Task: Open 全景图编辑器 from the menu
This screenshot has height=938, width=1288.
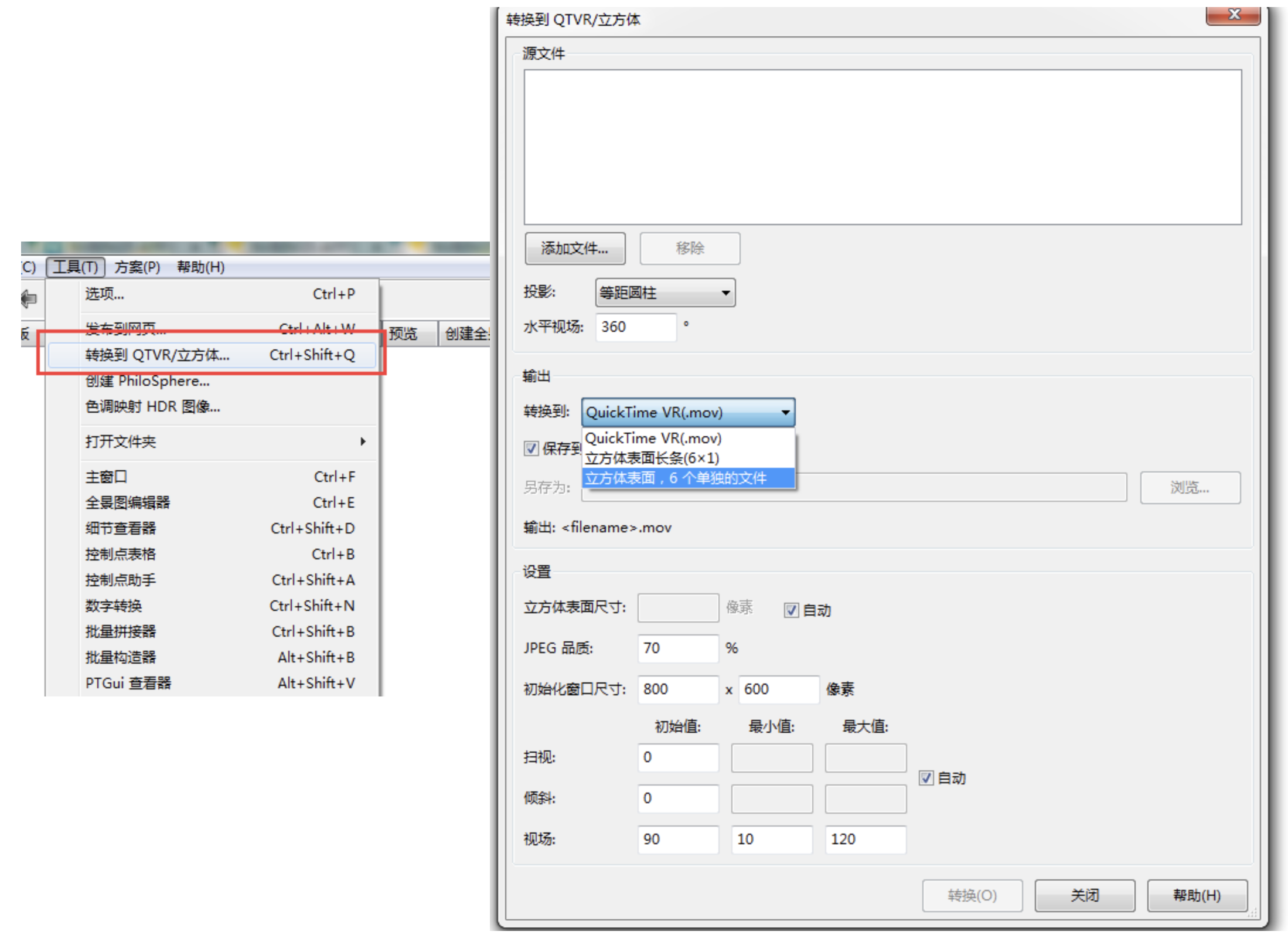Action: pos(212,502)
